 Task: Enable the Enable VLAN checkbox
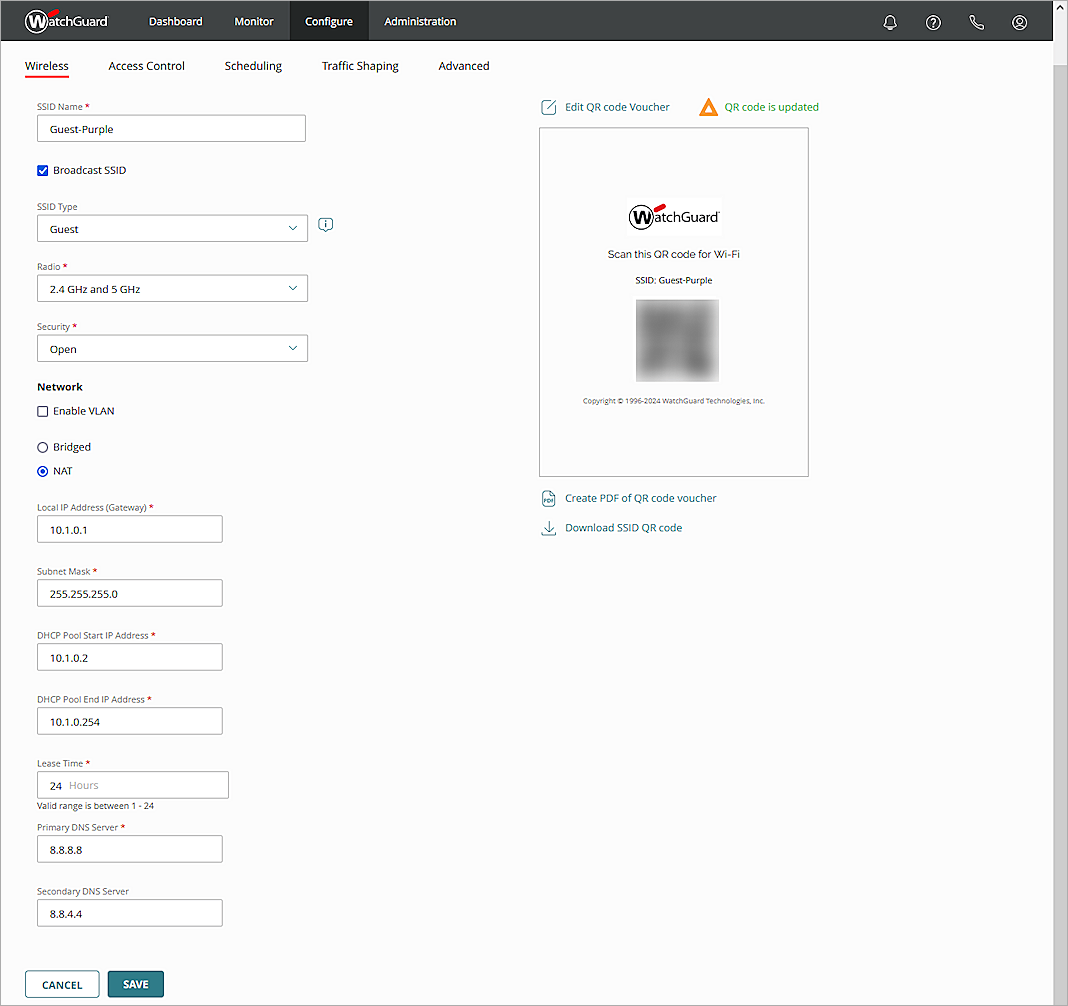click(42, 411)
